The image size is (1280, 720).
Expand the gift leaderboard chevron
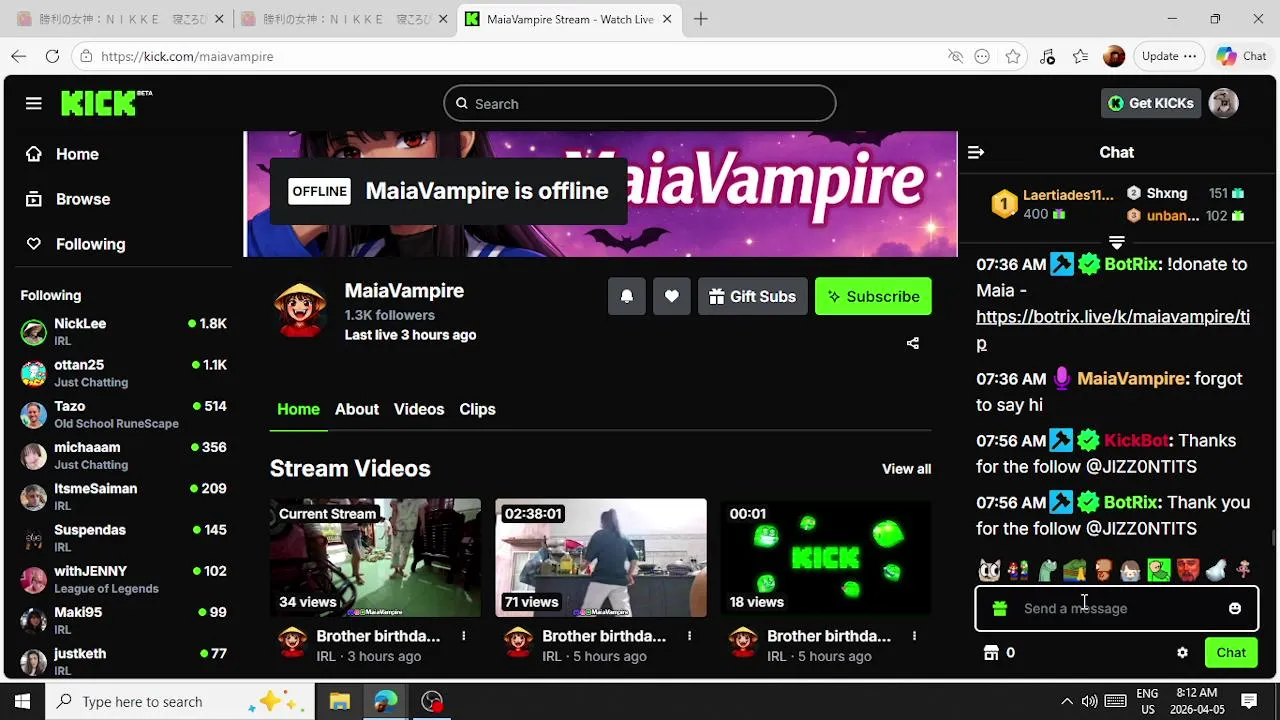(1117, 243)
